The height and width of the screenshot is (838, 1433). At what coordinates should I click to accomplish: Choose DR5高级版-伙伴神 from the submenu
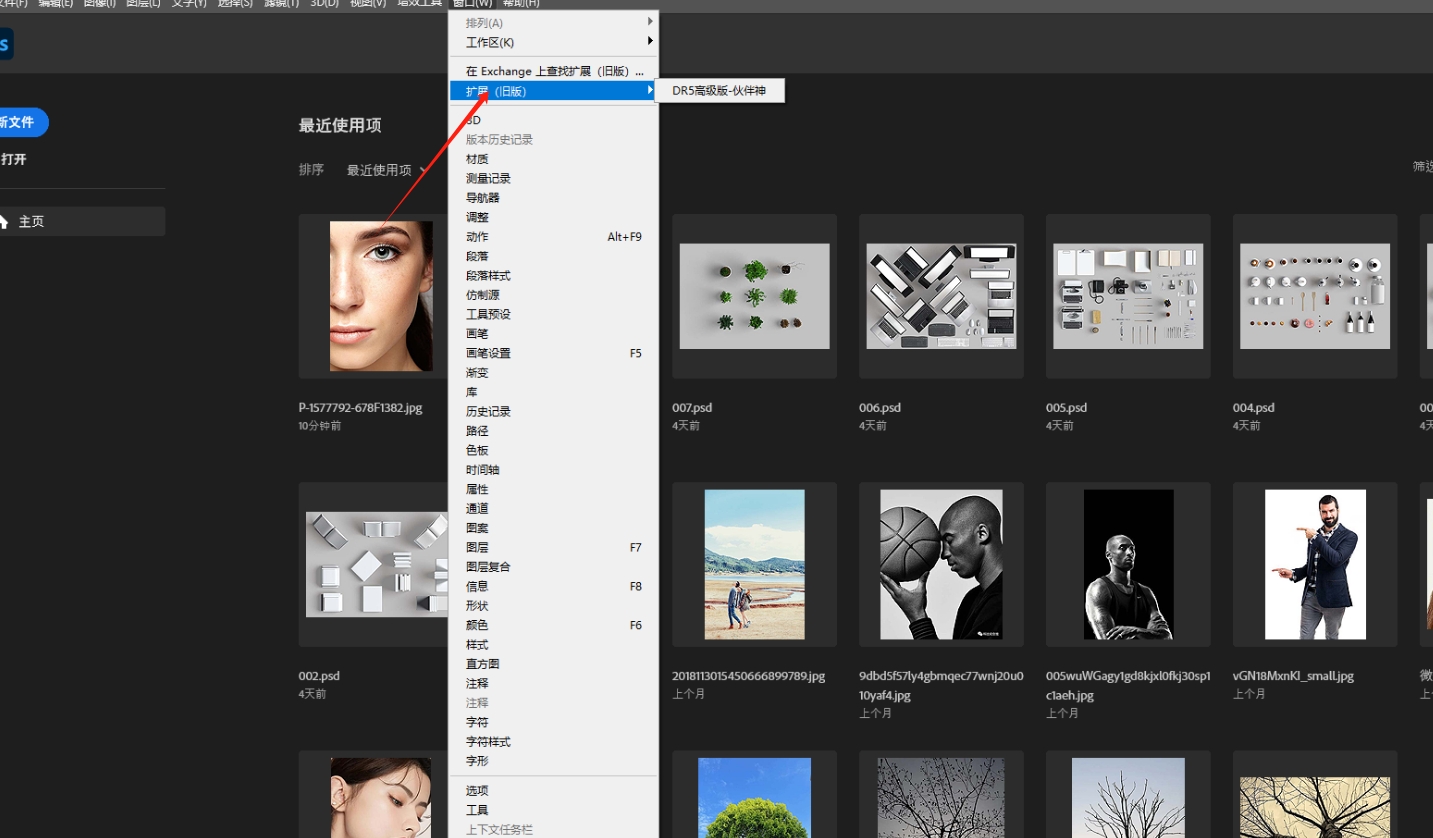(x=719, y=91)
